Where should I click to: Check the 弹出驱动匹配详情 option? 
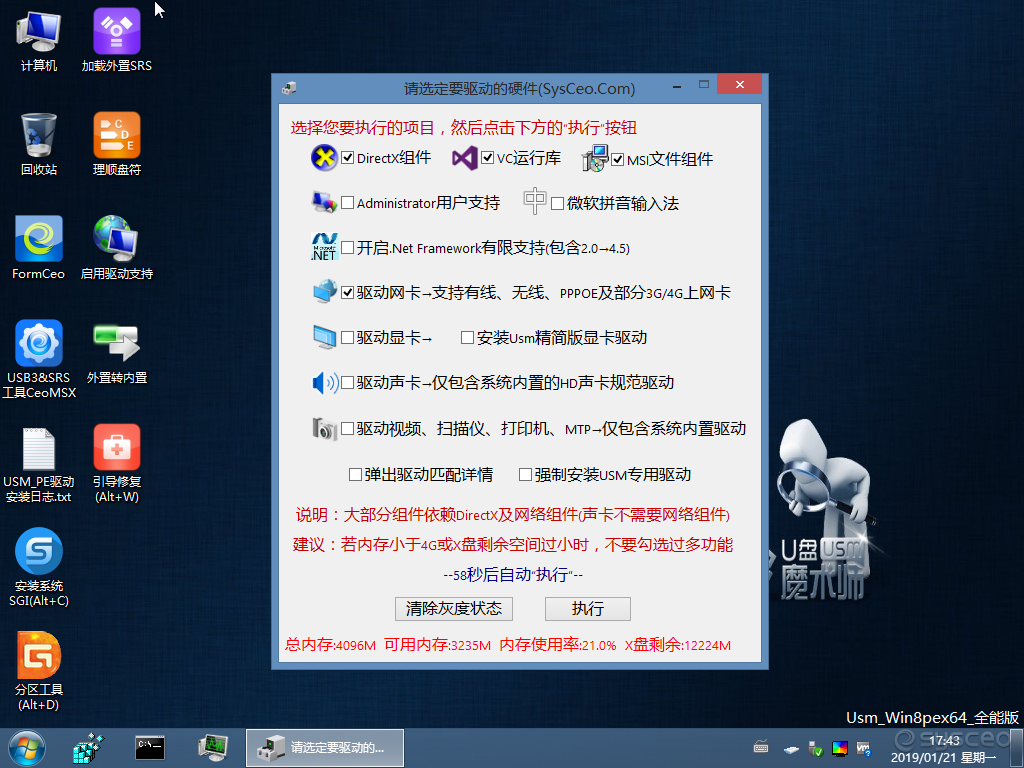pos(355,474)
